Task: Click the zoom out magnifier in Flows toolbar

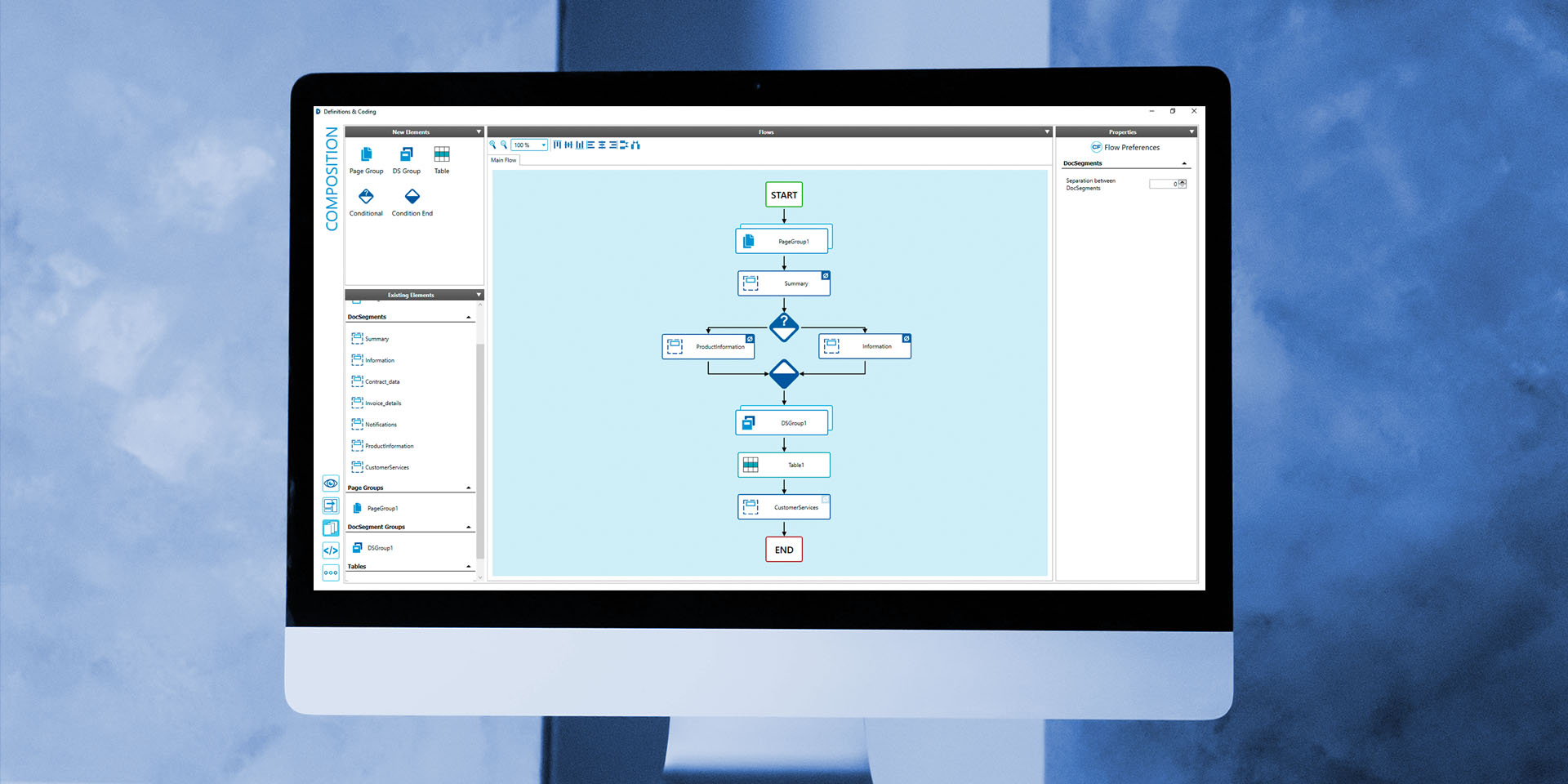Action: 504,145
